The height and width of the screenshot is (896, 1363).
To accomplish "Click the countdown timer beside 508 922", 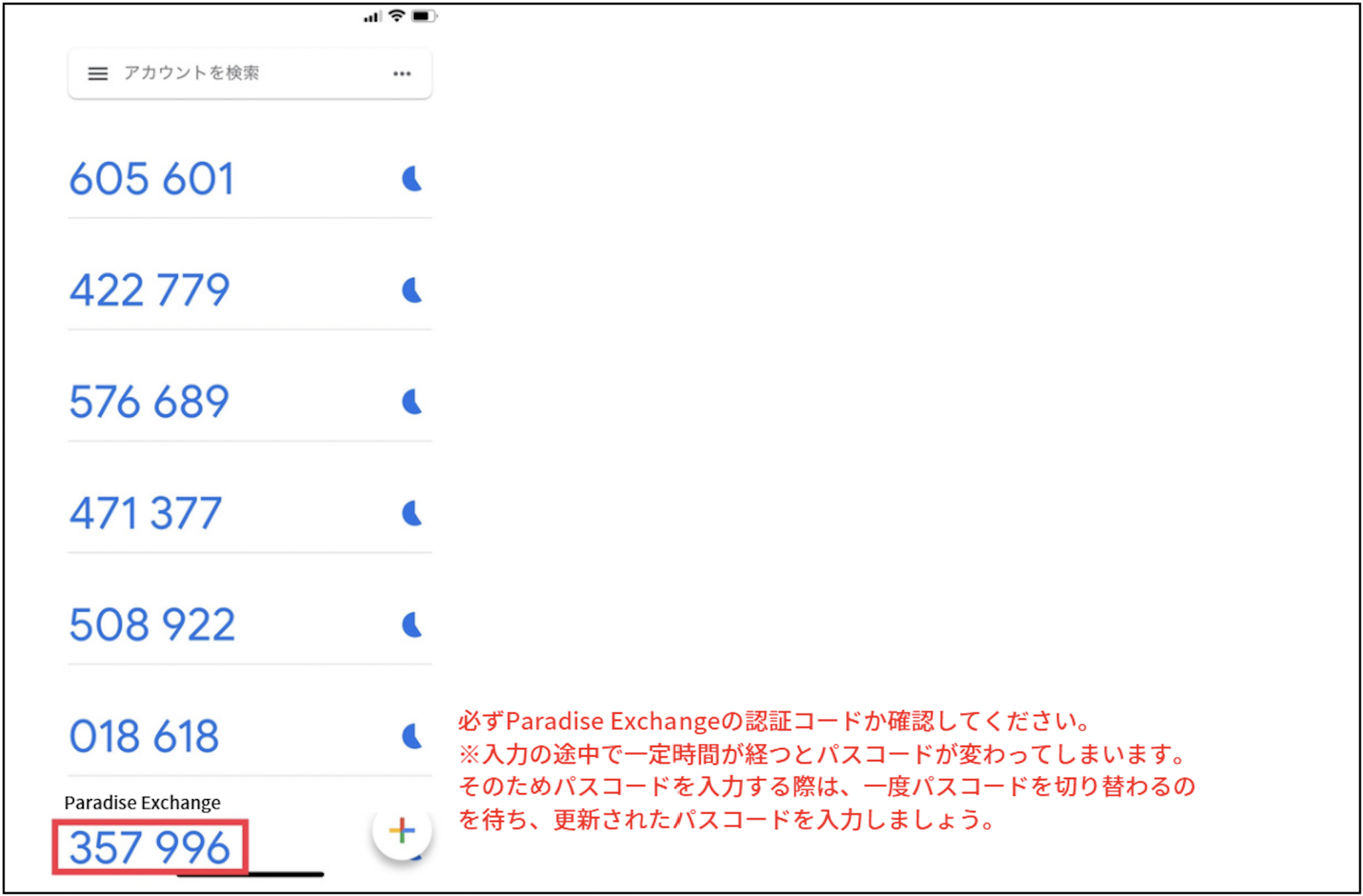I will coord(412,625).
